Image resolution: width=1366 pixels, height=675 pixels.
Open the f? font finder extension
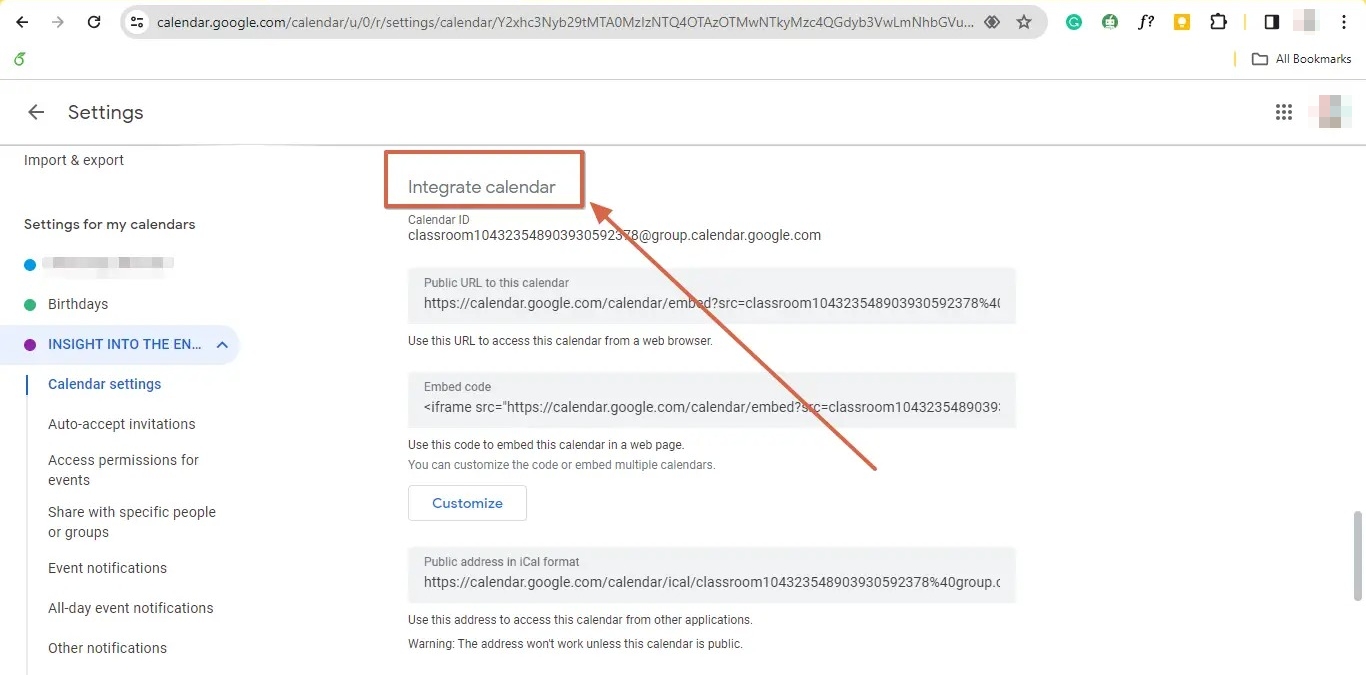coord(1146,22)
